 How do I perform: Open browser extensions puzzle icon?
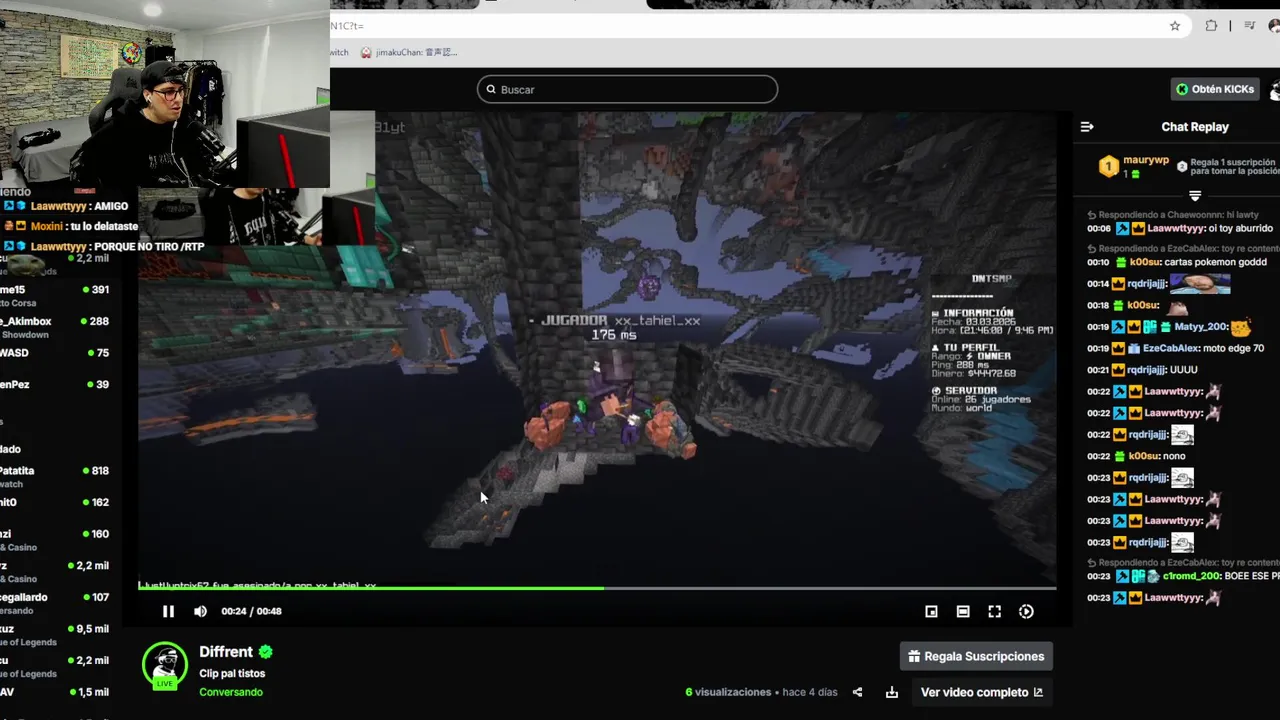(1211, 26)
